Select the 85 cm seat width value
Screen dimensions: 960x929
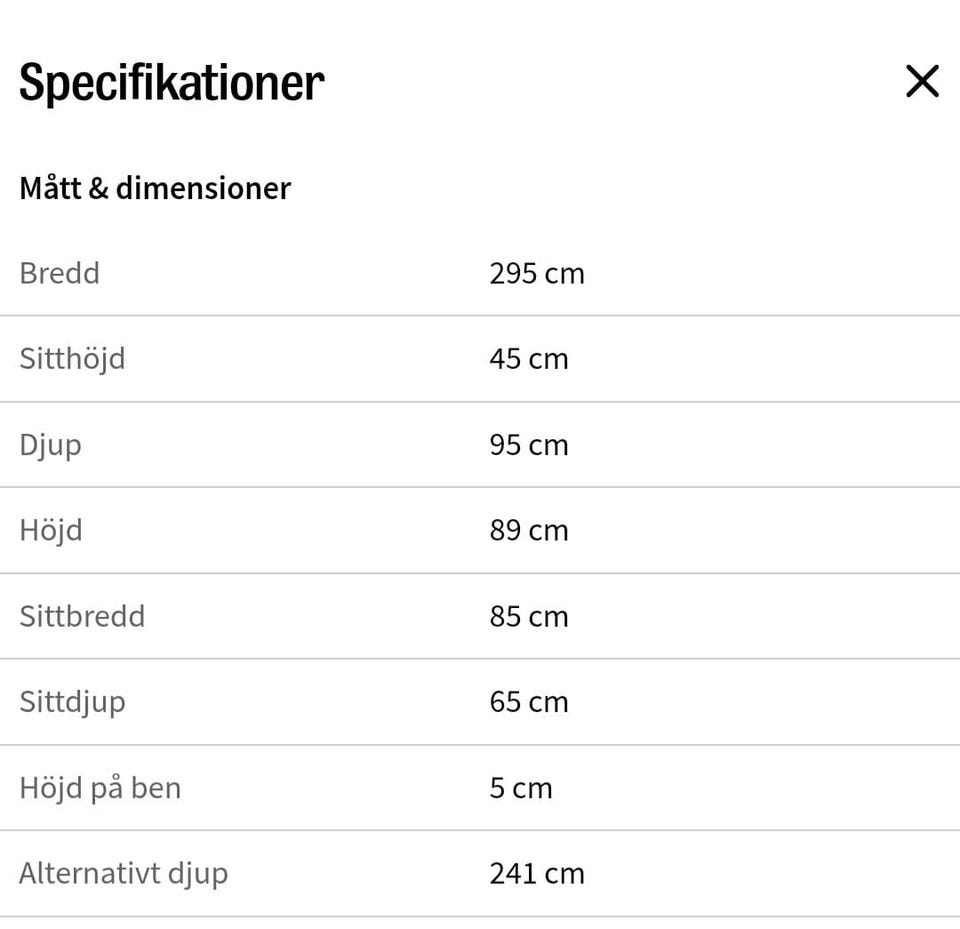click(x=529, y=617)
